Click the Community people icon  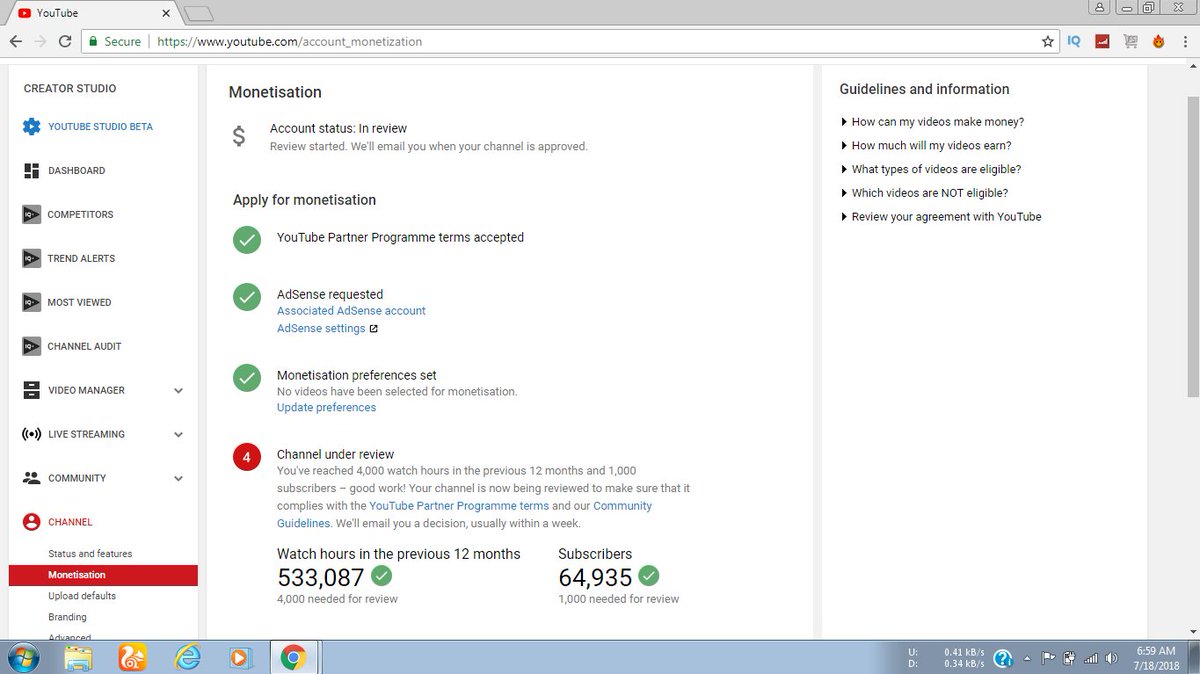pos(31,478)
